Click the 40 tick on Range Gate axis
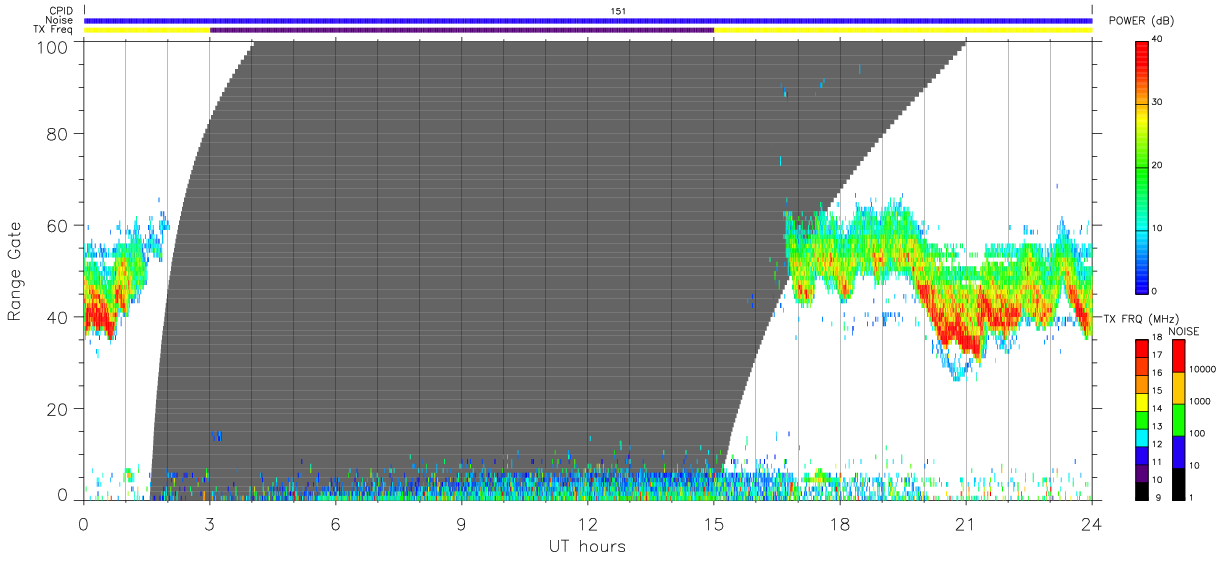 58,317
